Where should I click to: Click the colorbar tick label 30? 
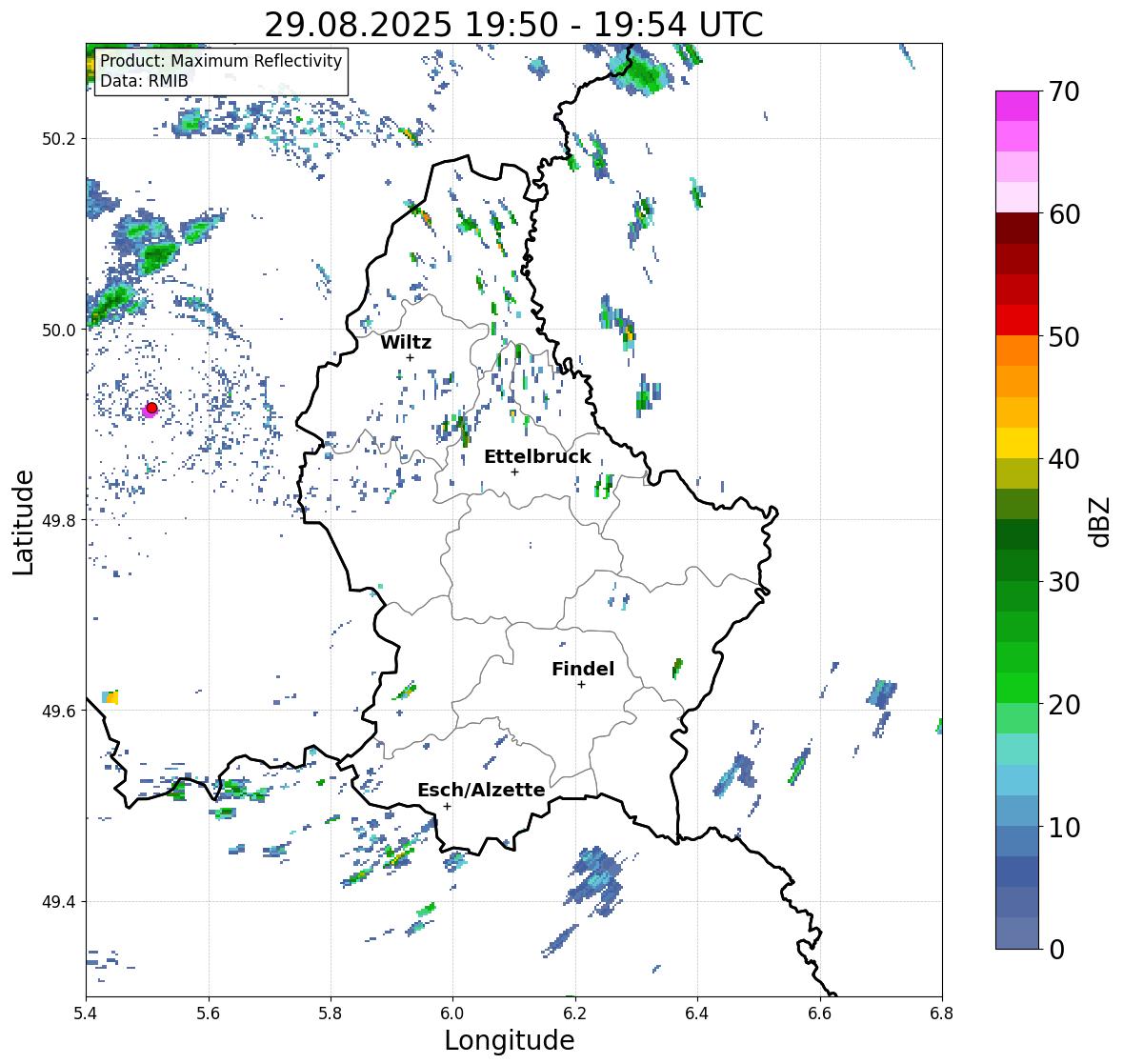[x=1064, y=582]
